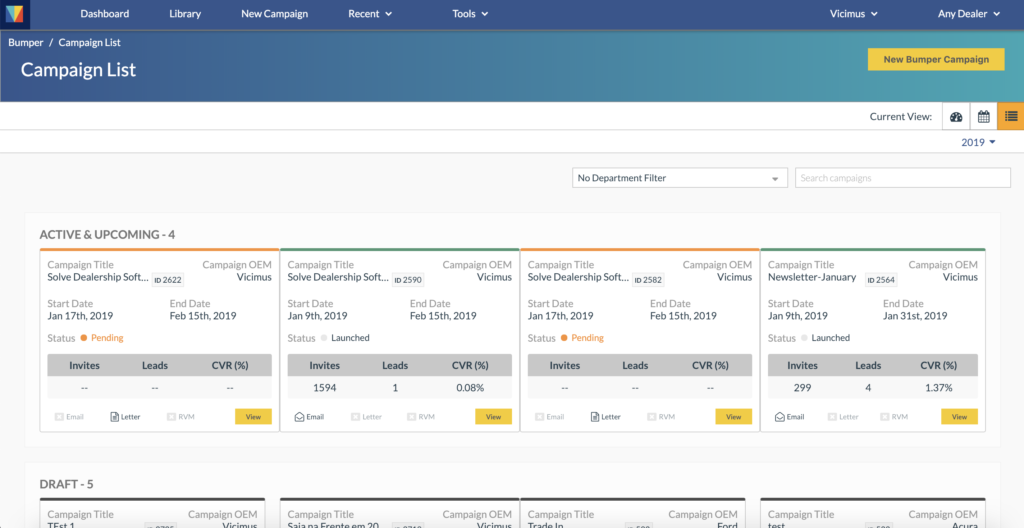Image resolution: width=1024 pixels, height=528 pixels.
Task: Click Email icon on Newsletter-January campaign
Action: pos(780,417)
